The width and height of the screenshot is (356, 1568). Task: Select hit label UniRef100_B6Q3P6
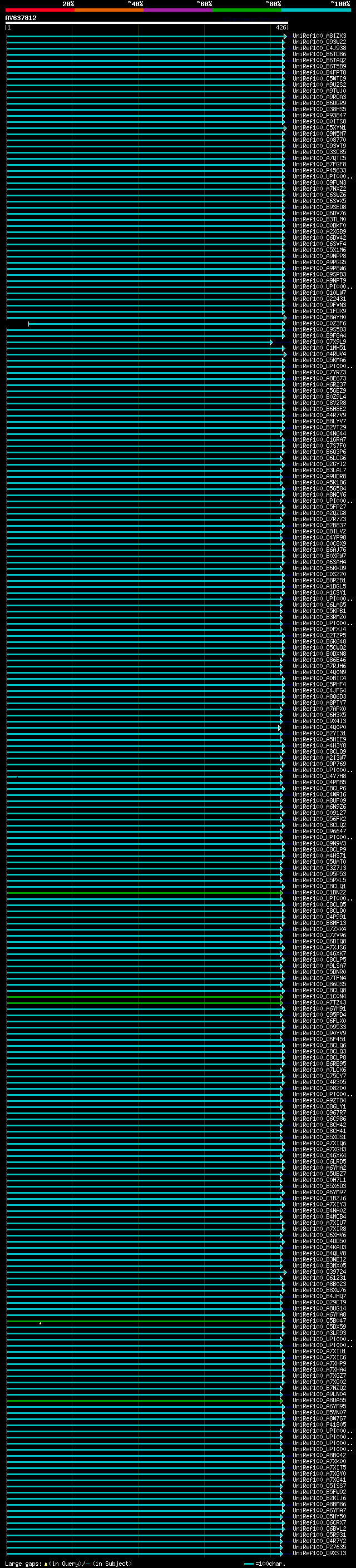click(319, 452)
